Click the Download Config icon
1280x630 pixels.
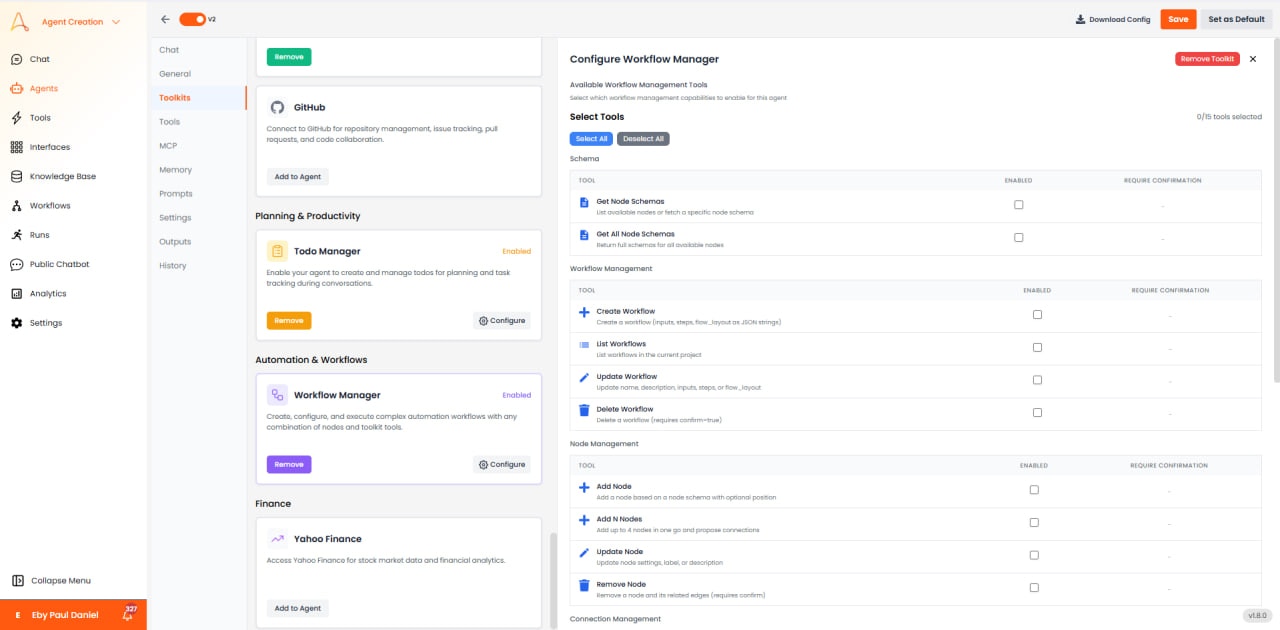[x=1080, y=19]
